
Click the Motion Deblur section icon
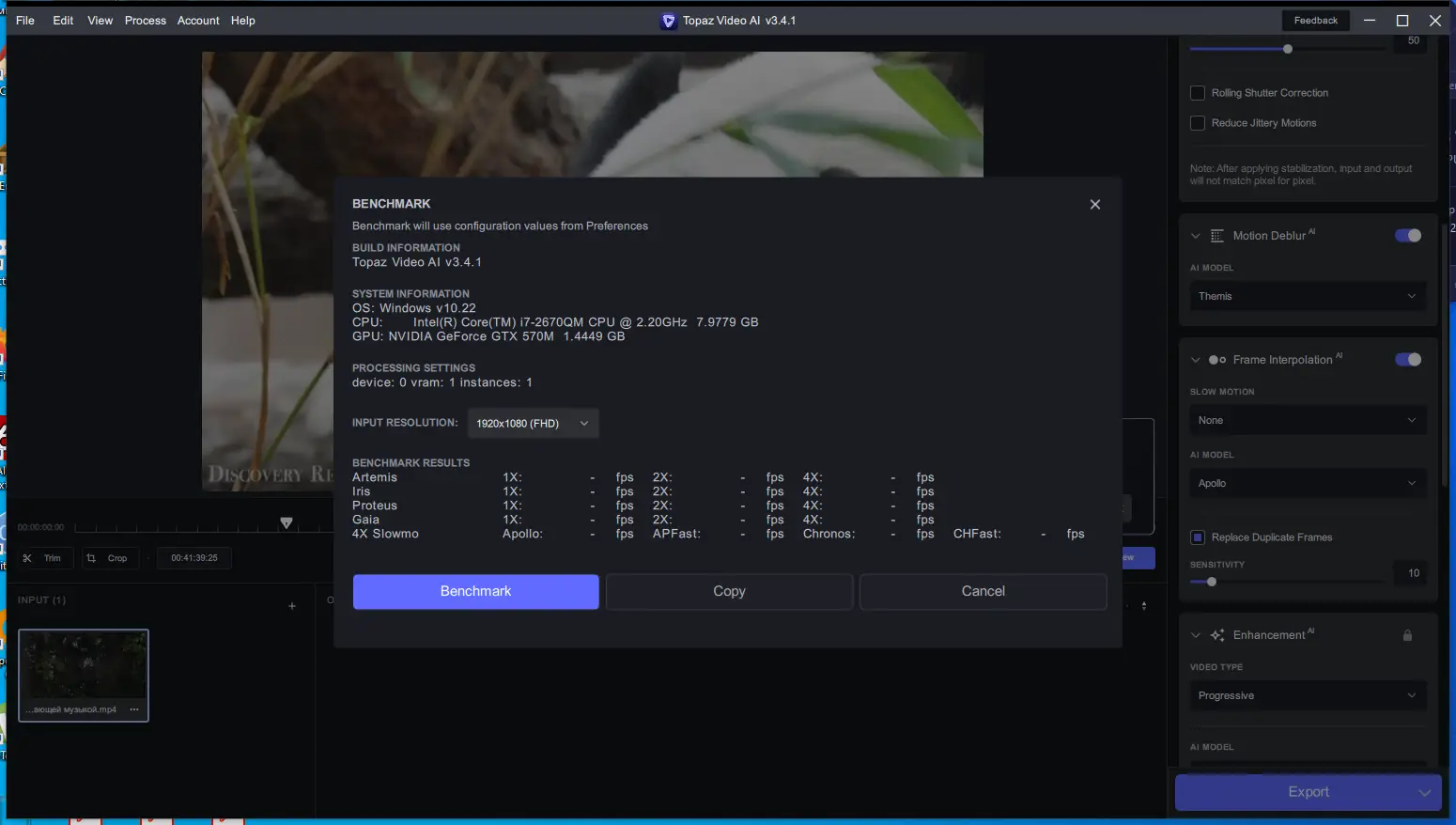[1217, 236]
